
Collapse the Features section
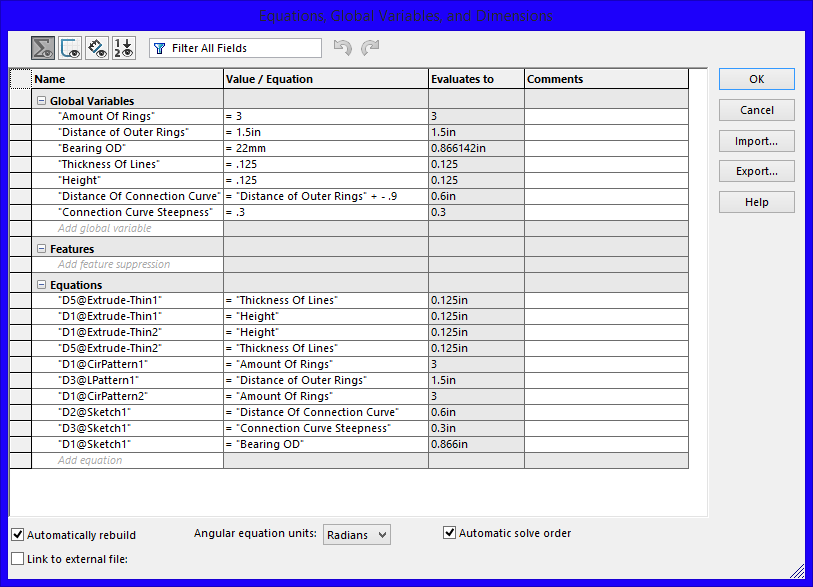click(x=41, y=249)
